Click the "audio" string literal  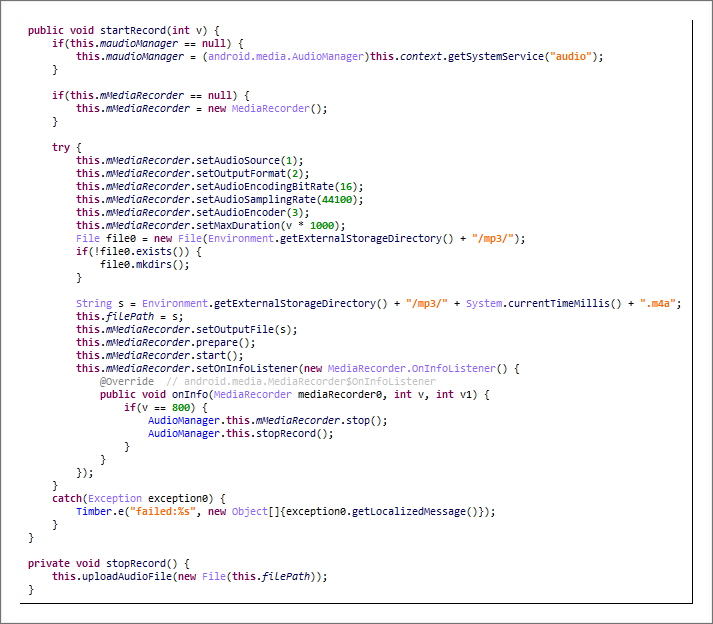point(571,56)
